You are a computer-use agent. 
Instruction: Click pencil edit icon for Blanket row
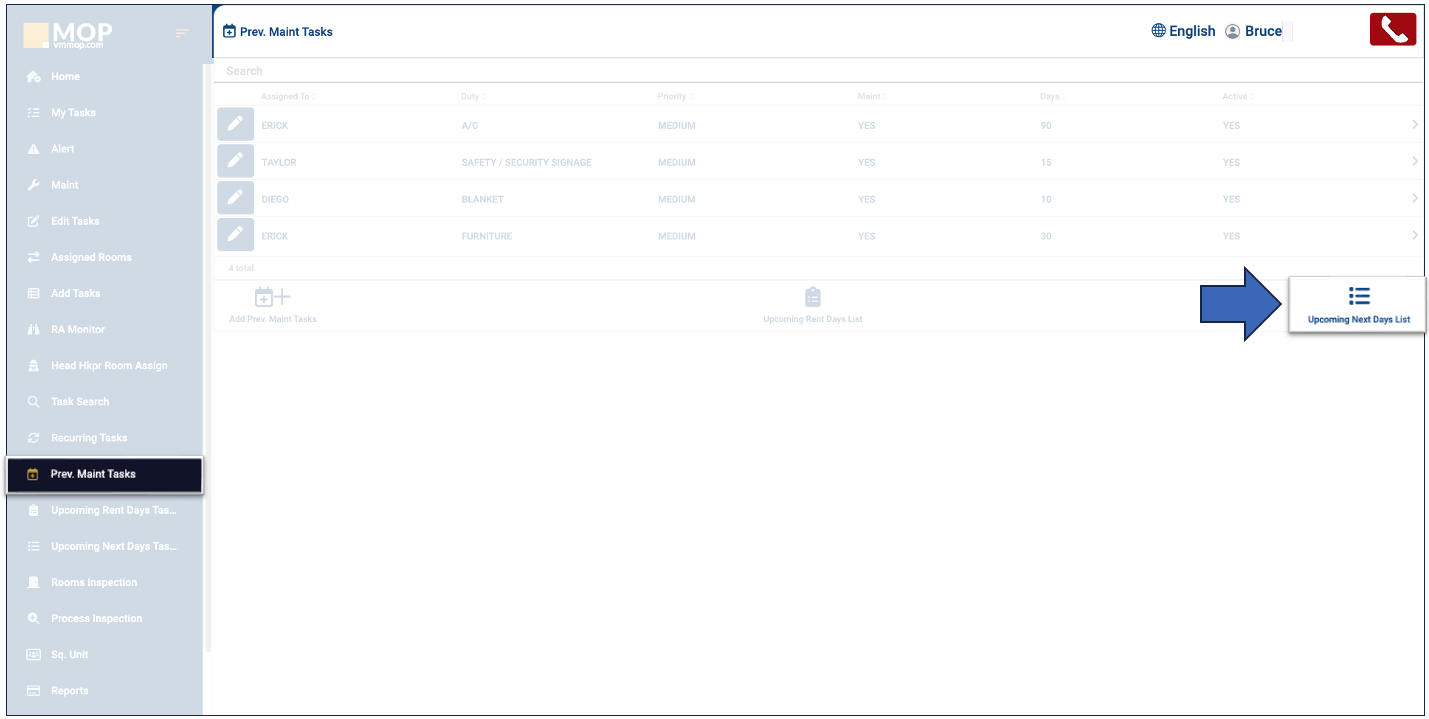[x=235, y=198]
